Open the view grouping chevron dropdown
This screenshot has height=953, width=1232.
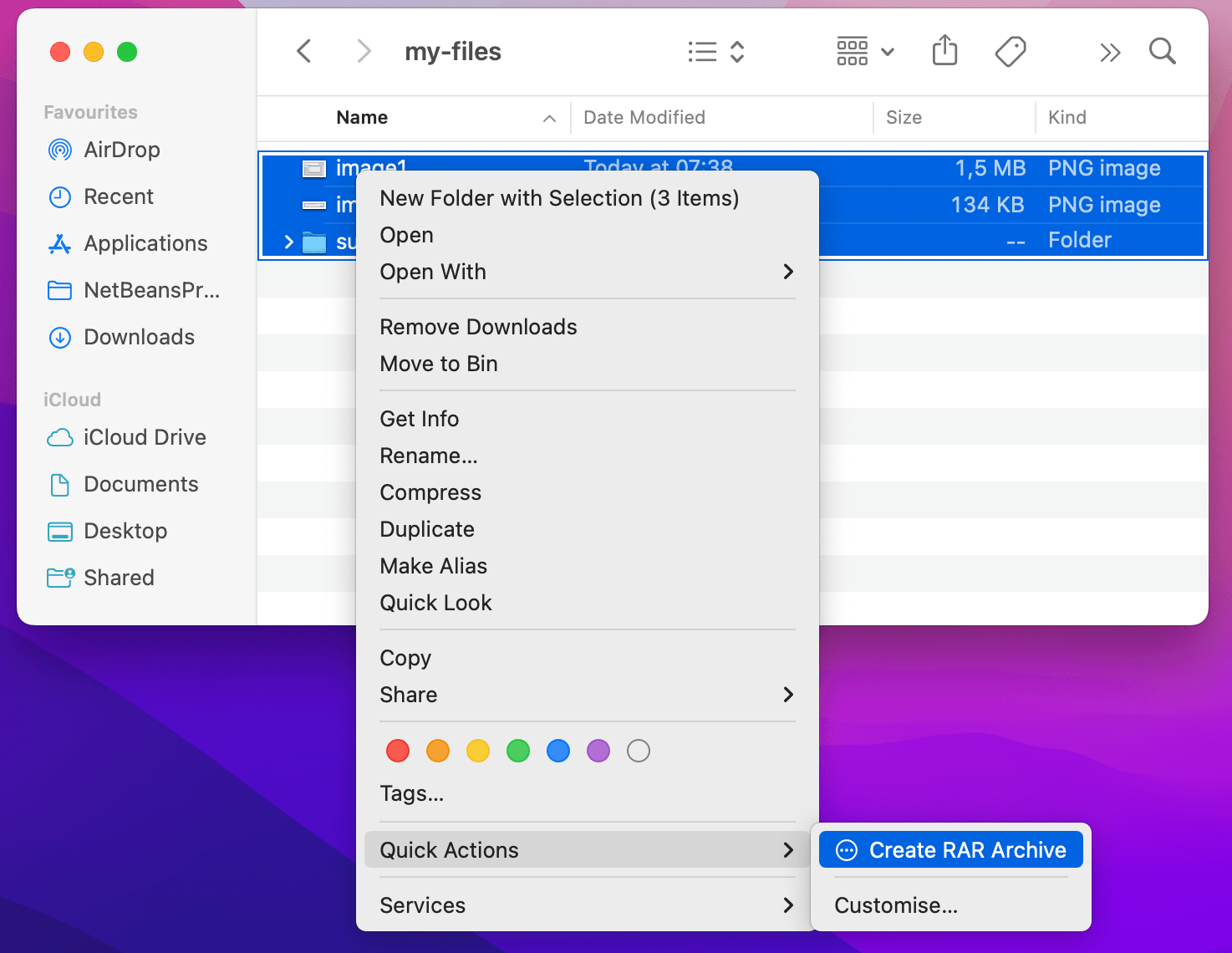coord(888,51)
